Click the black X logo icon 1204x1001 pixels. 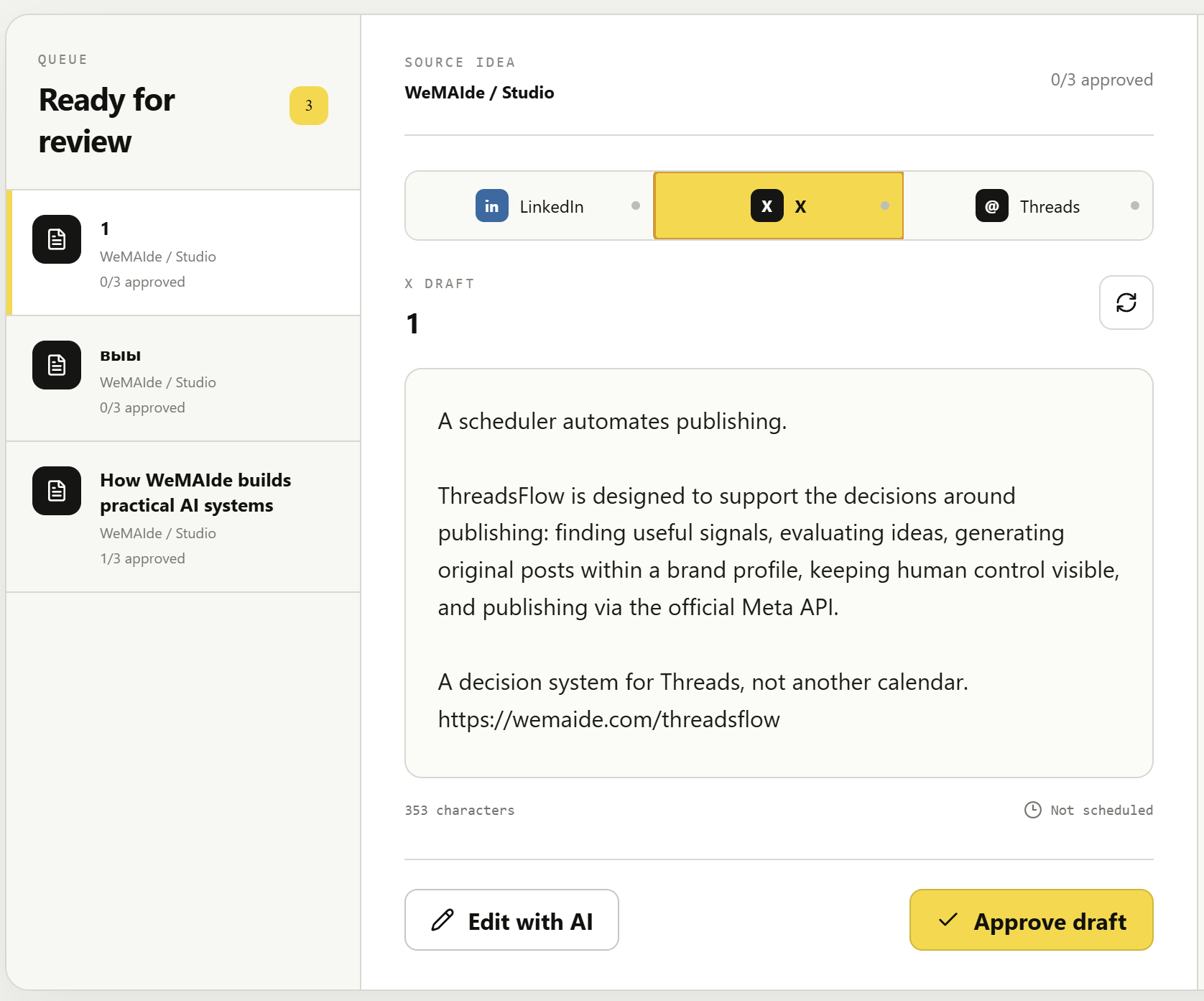point(767,206)
